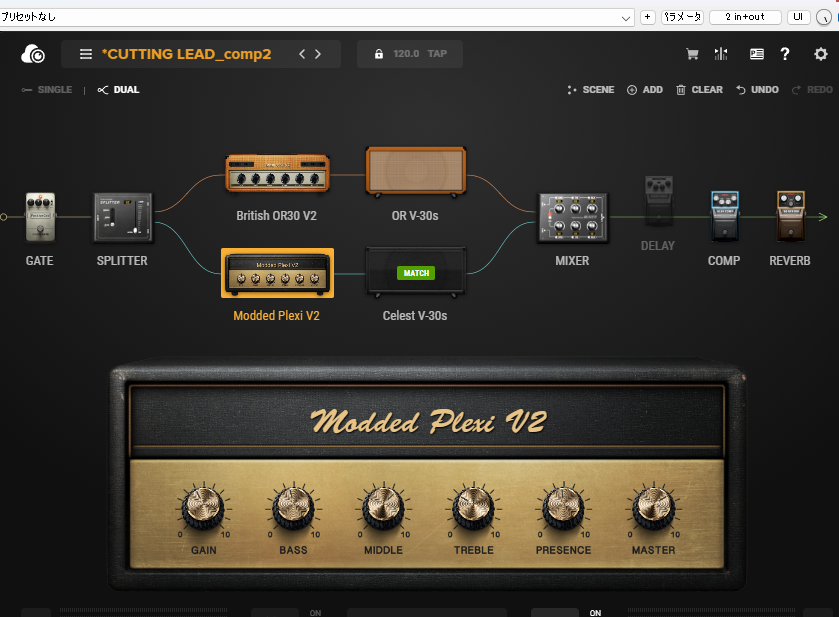Toggle the tempo lock icon
Viewport: 839px width, 617px height.
[x=378, y=54]
